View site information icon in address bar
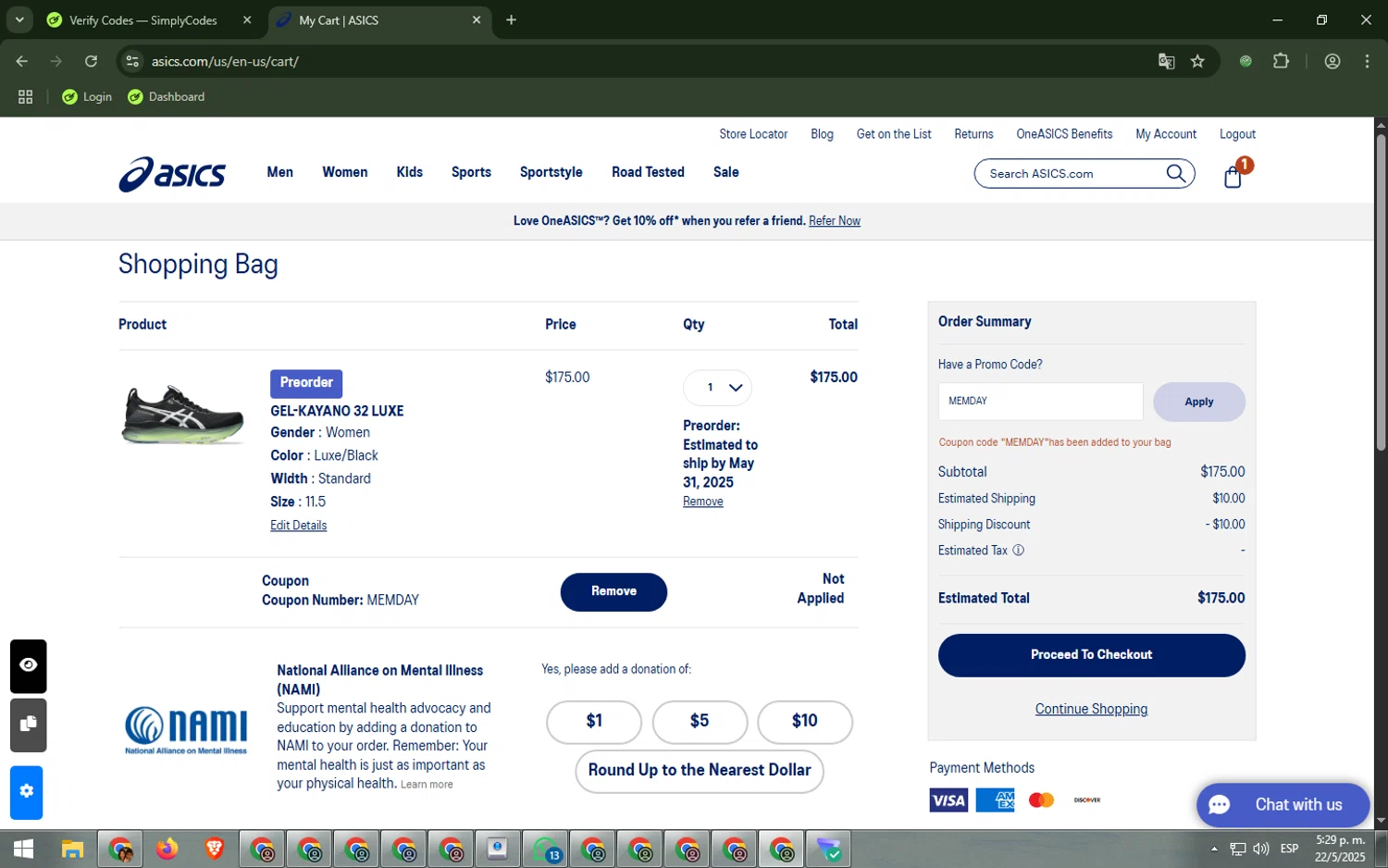This screenshot has height=868, width=1388. tap(132, 61)
